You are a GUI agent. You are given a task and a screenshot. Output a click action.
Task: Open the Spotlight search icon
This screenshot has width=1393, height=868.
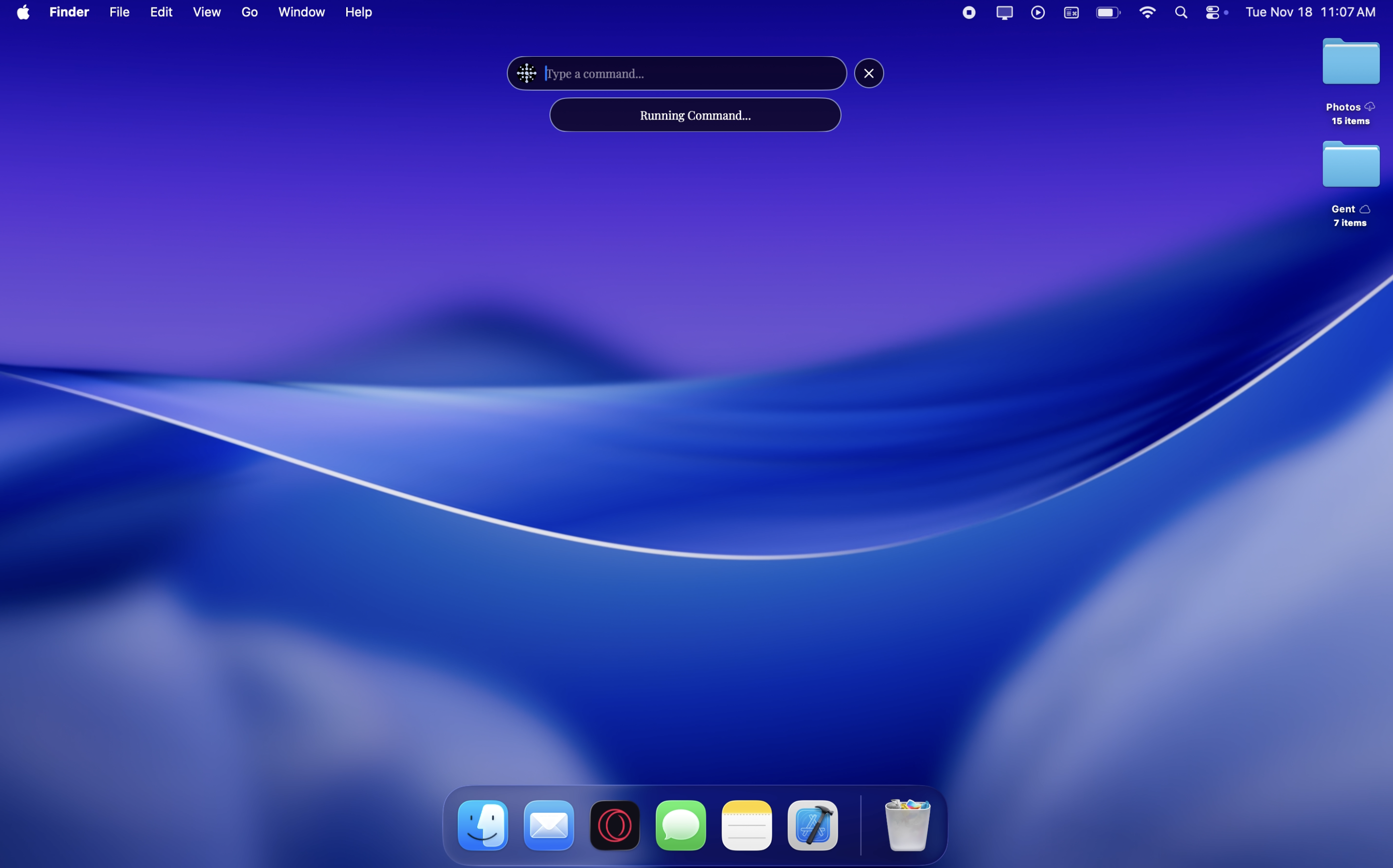(x=1181, y=12)
